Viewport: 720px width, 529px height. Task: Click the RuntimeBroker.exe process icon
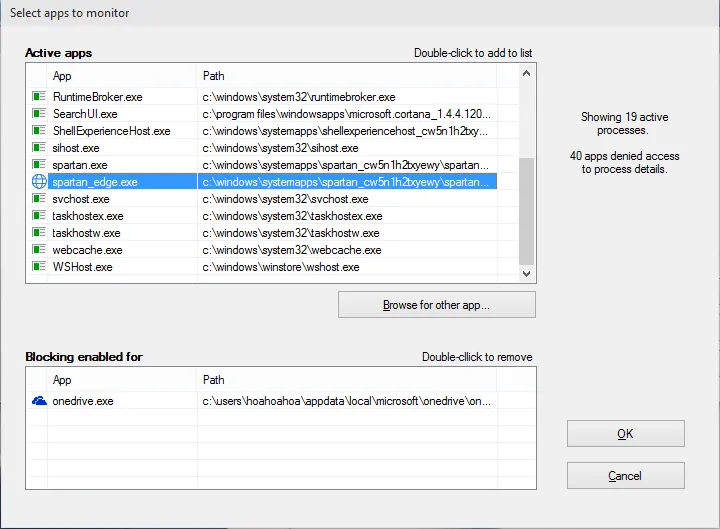[39, 97]
